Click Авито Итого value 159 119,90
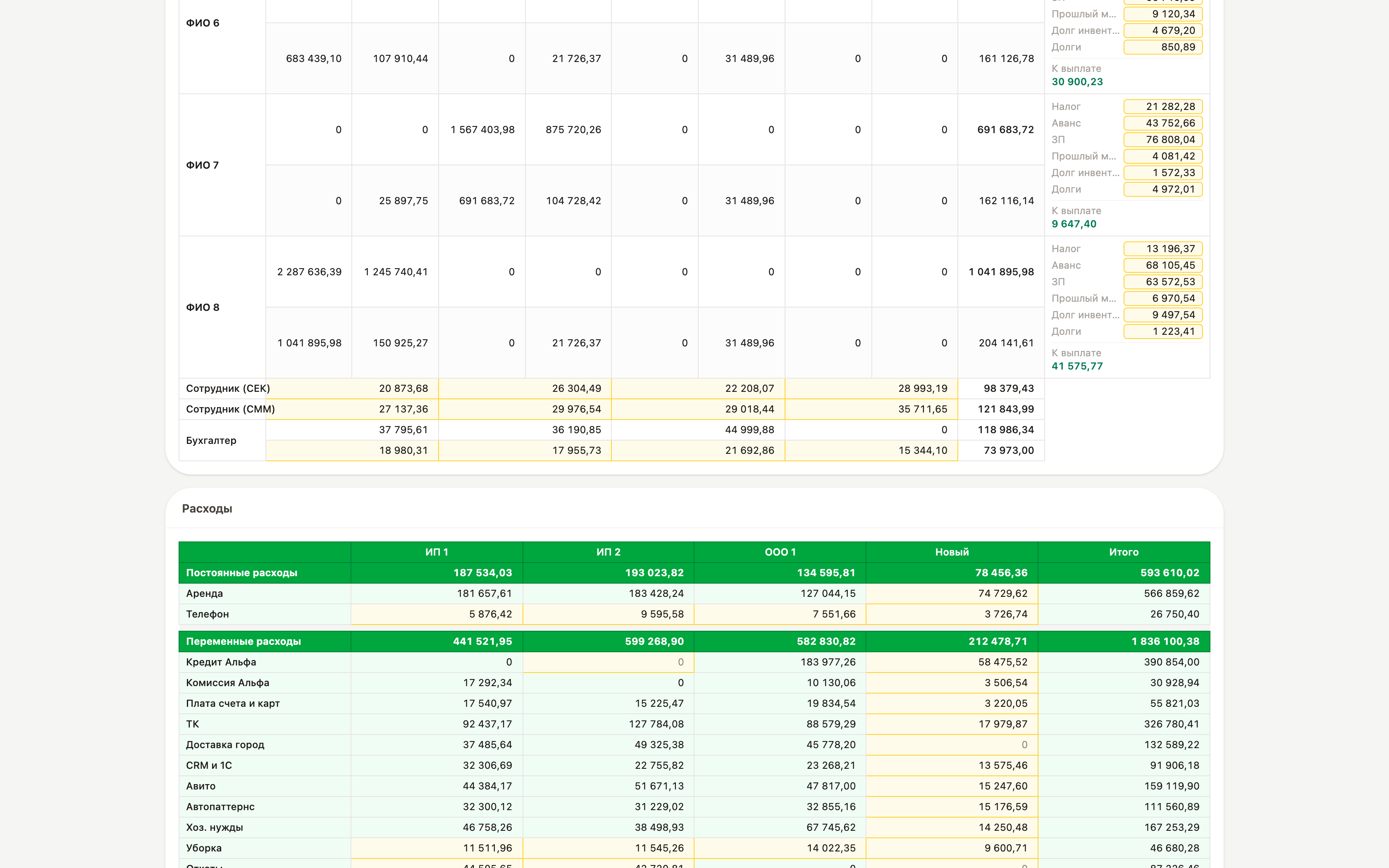The image size is (1389, 868). point(1172,787)
